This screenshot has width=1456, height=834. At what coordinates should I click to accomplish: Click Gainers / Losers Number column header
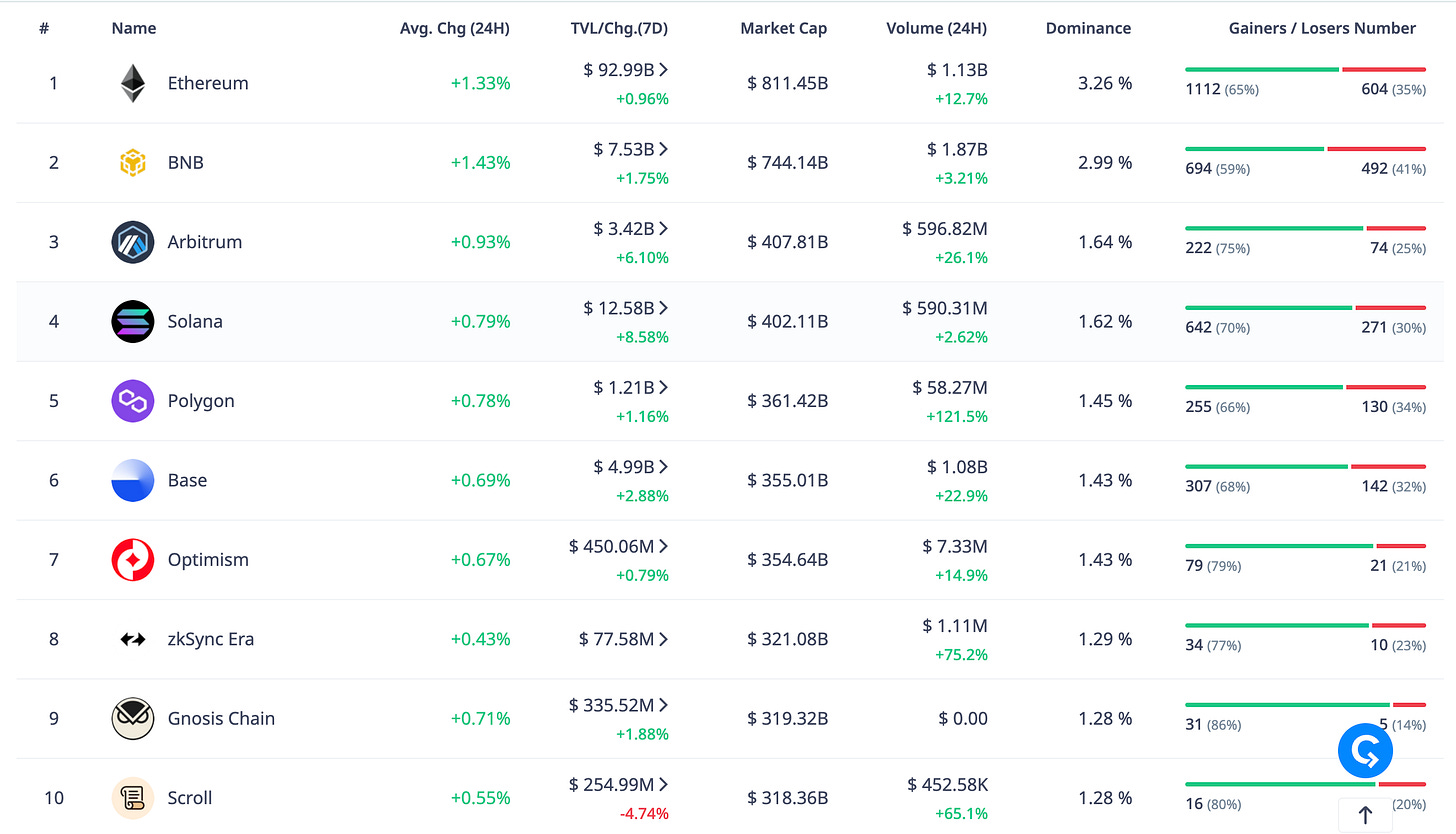[1322, 28]
